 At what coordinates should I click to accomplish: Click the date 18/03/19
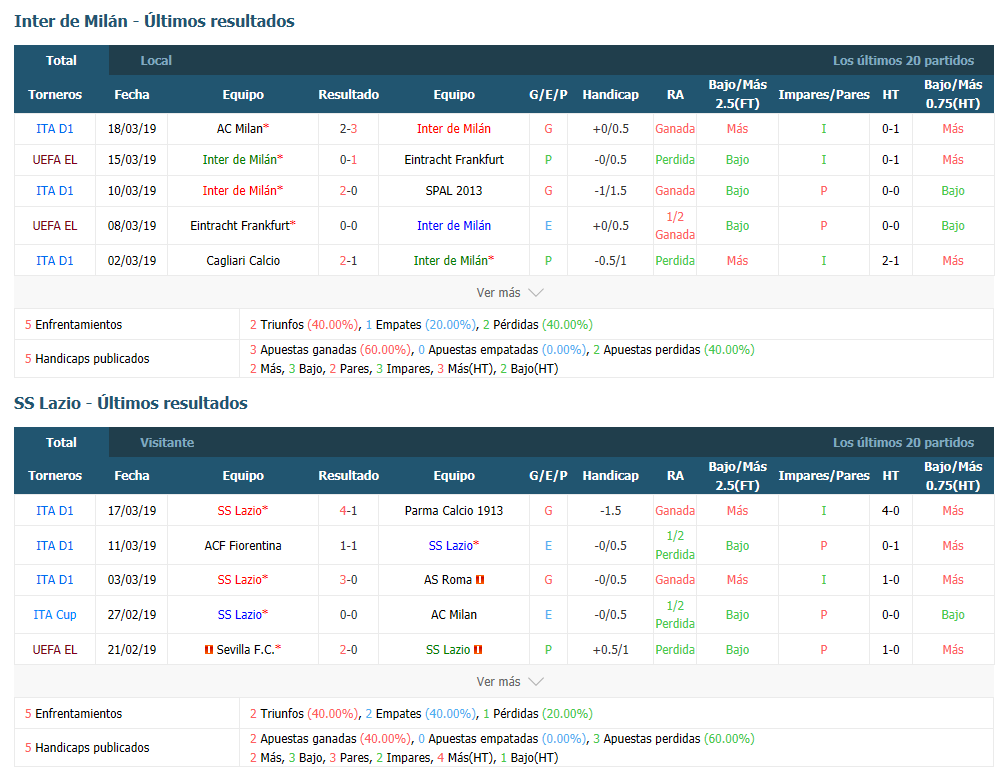132,129
